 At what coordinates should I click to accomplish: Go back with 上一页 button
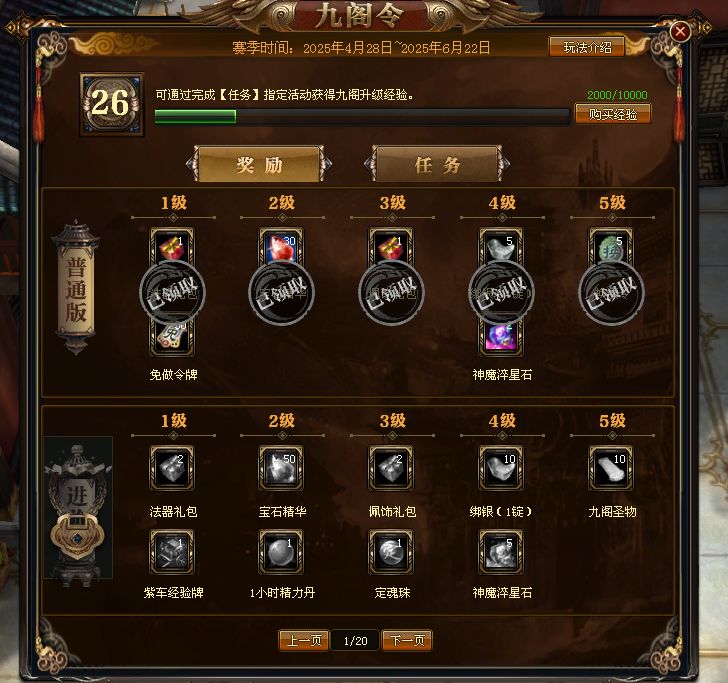[x=304, y=641]
